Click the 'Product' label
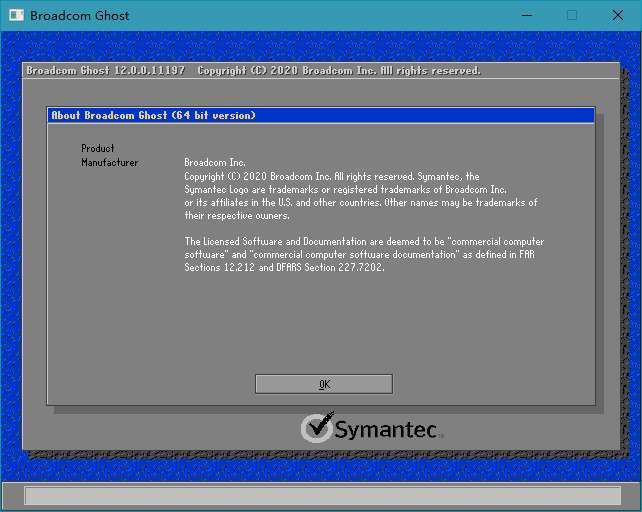 click(x=97, y=148)
